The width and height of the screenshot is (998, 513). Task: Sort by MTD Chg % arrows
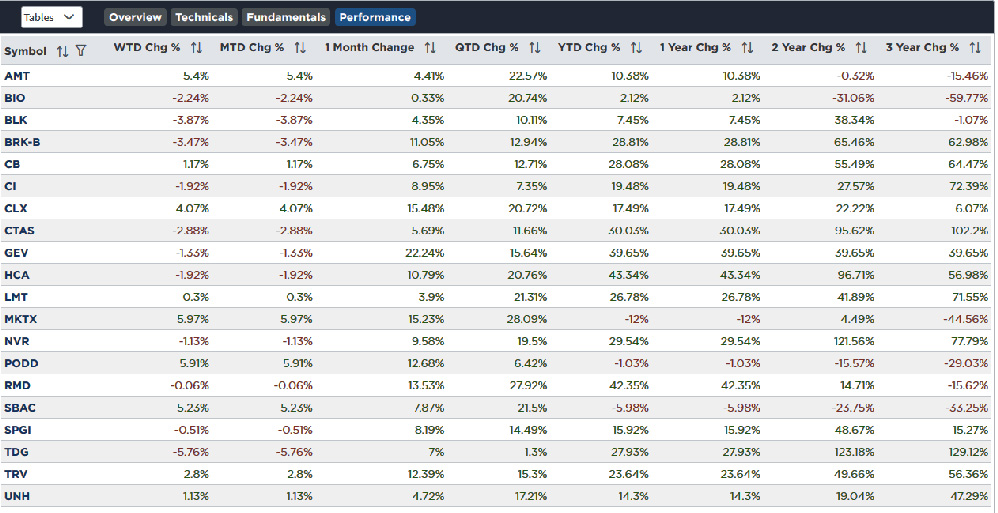point(301,48)
